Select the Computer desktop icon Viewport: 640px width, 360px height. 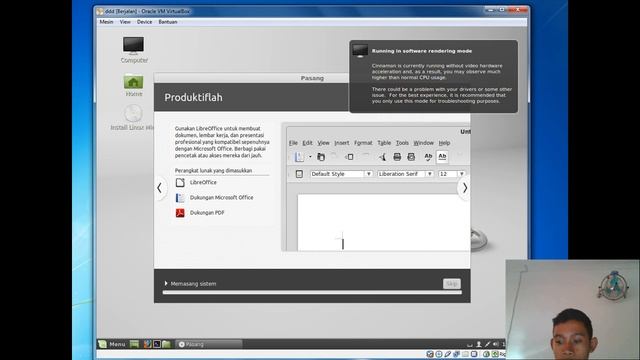tap(134, 49)
